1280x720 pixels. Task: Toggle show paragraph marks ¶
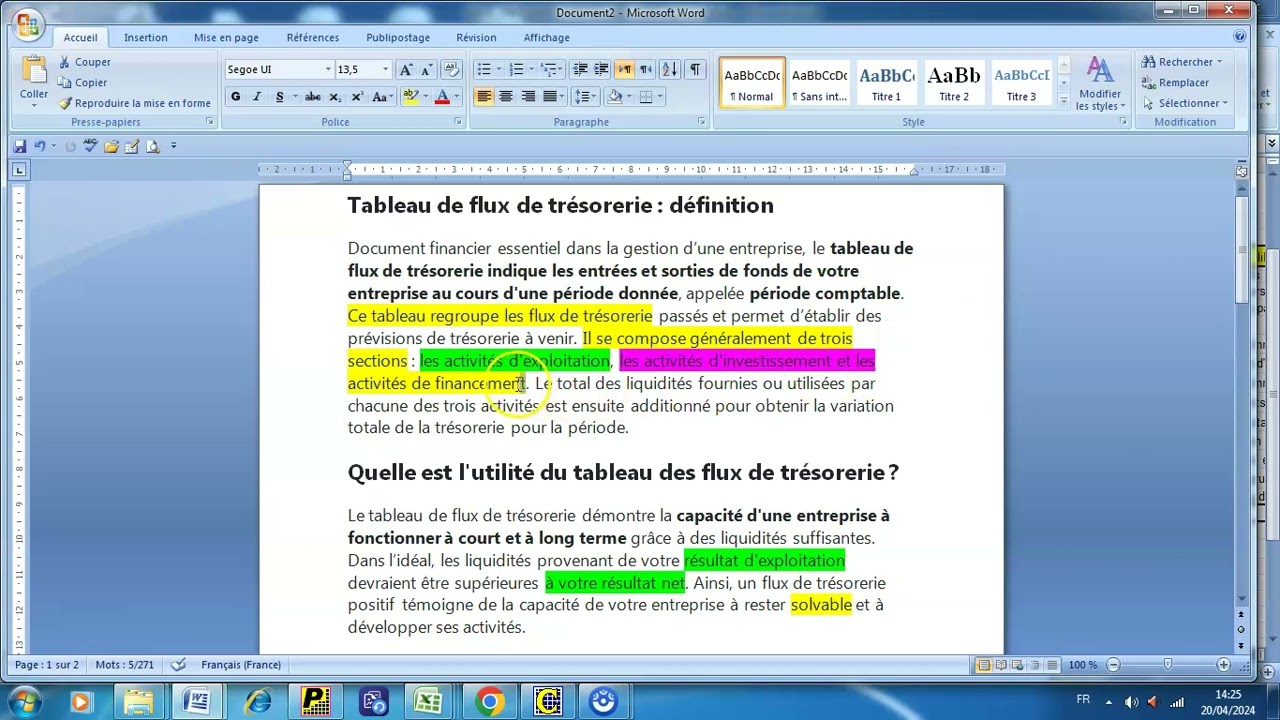695,69
